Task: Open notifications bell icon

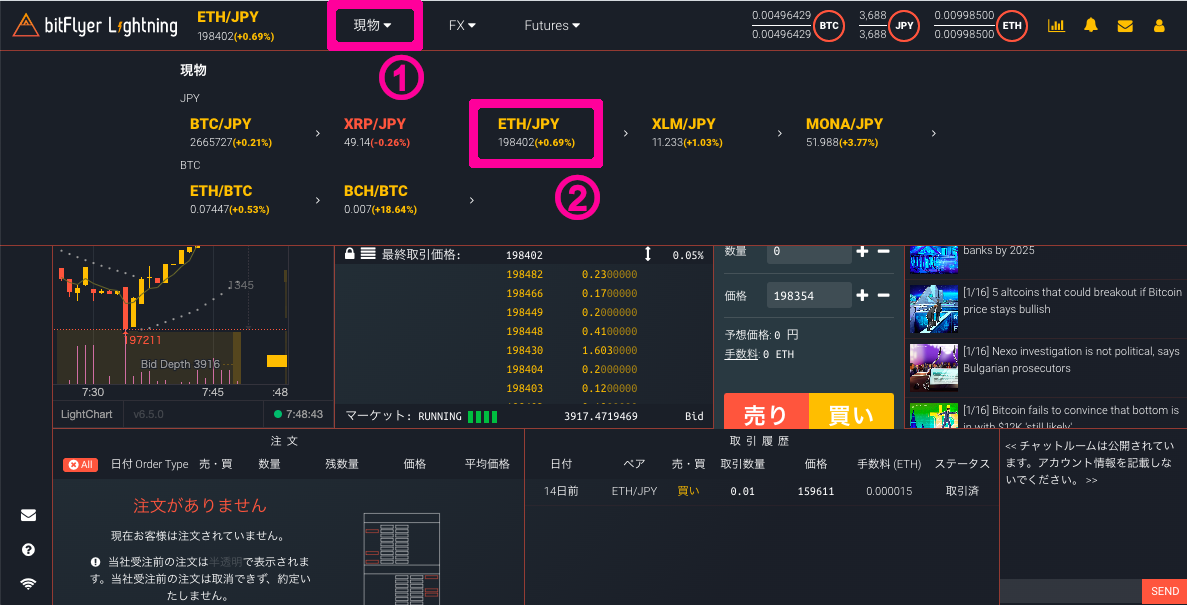Action: click(1091, 26)
